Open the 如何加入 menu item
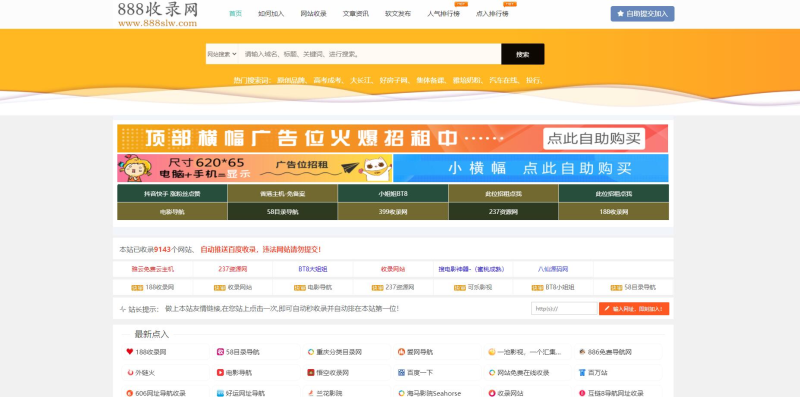 click(271, 14)
